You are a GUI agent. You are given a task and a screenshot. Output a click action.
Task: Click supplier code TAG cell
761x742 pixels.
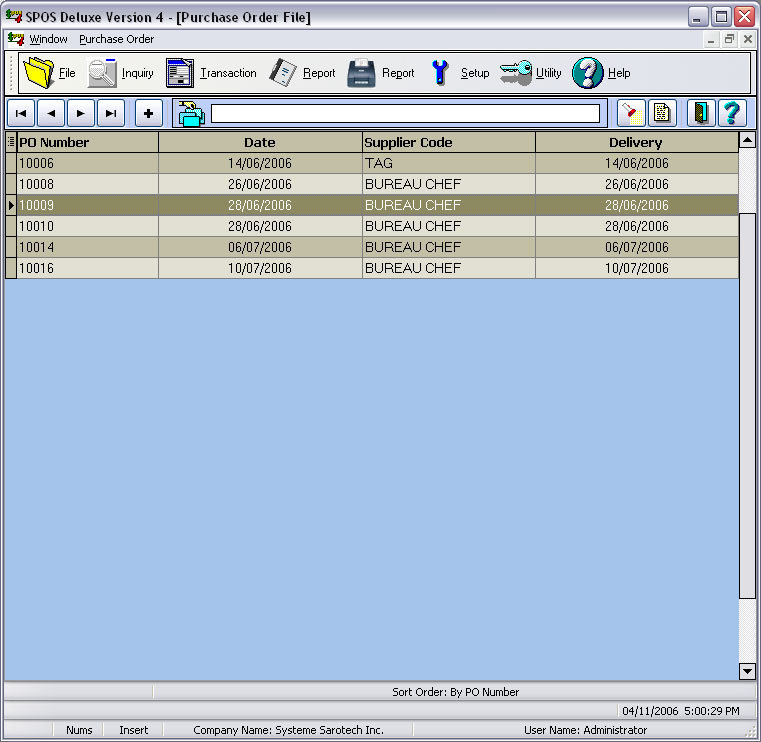(x=449, y=163)
